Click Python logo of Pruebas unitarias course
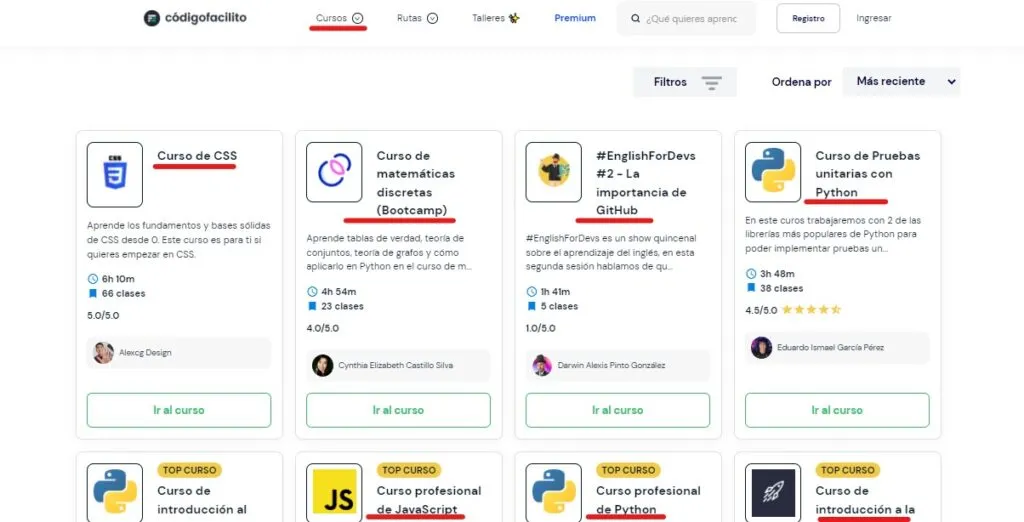The height and width of the screenshot is (522, 1024). coord(773,172)
